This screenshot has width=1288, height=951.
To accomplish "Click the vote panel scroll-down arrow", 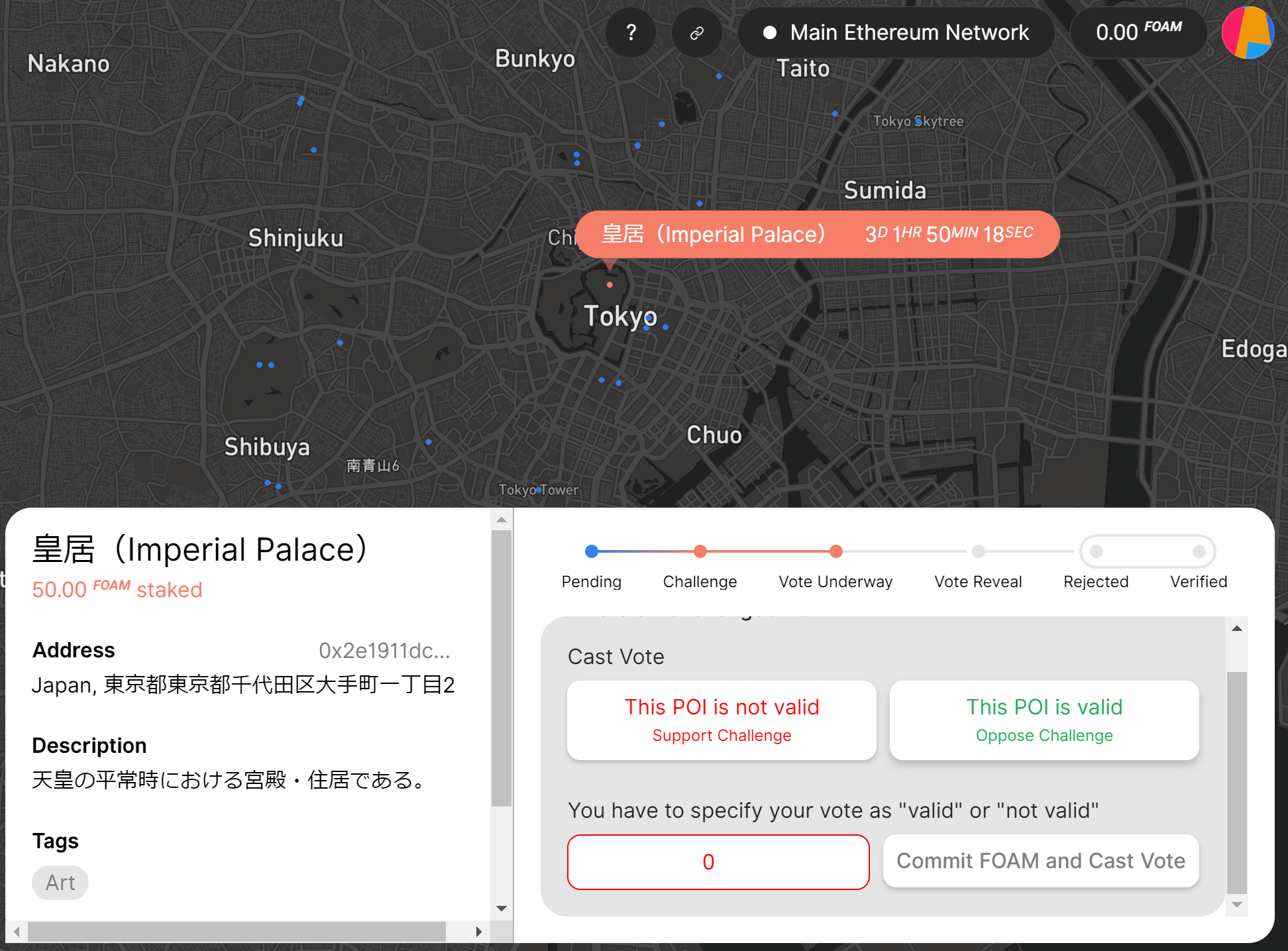I will [1236, 905].
